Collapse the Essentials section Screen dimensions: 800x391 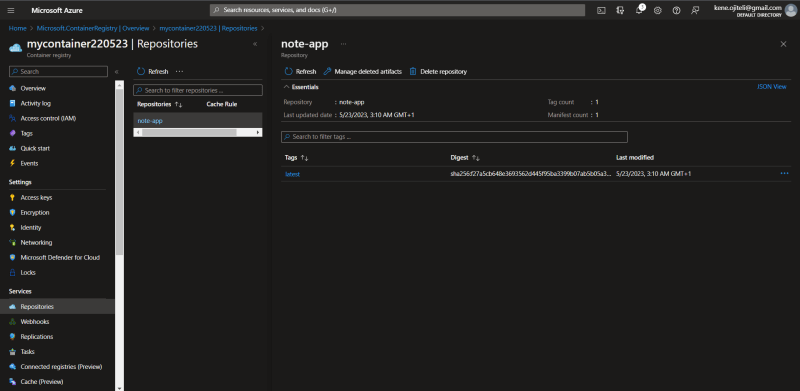(x=287, y=87)
